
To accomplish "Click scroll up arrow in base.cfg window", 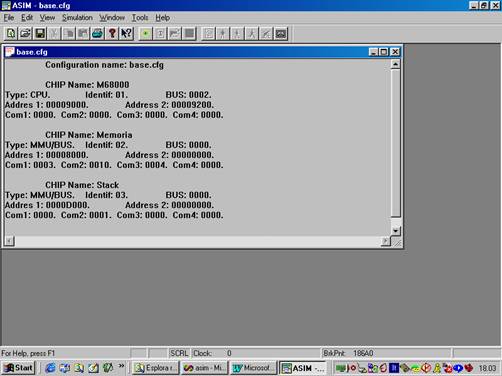I will (395, 64).
